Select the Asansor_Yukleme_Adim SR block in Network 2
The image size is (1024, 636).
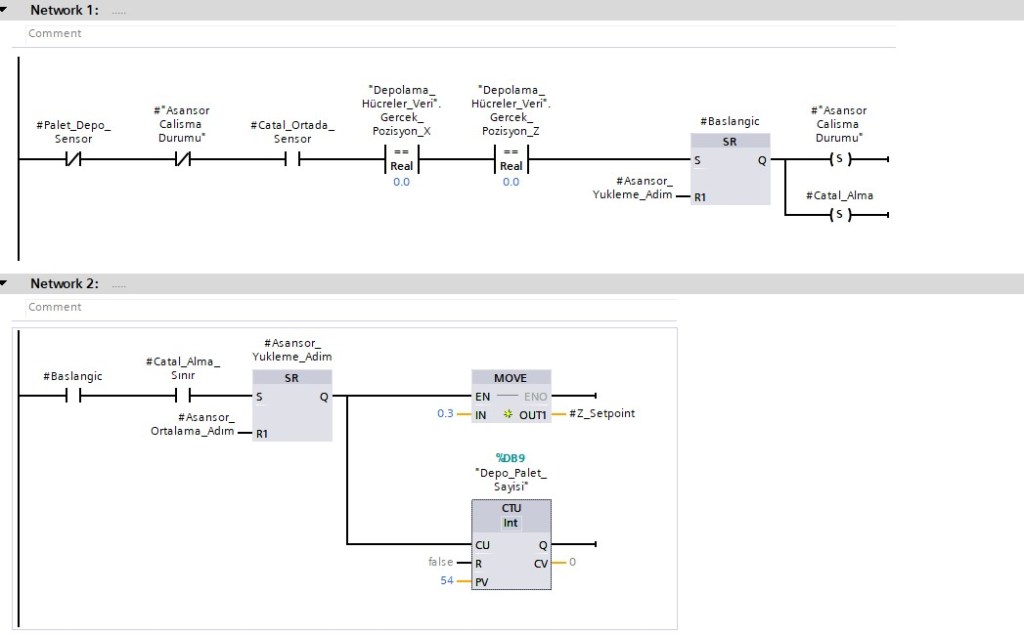point(292,405)
